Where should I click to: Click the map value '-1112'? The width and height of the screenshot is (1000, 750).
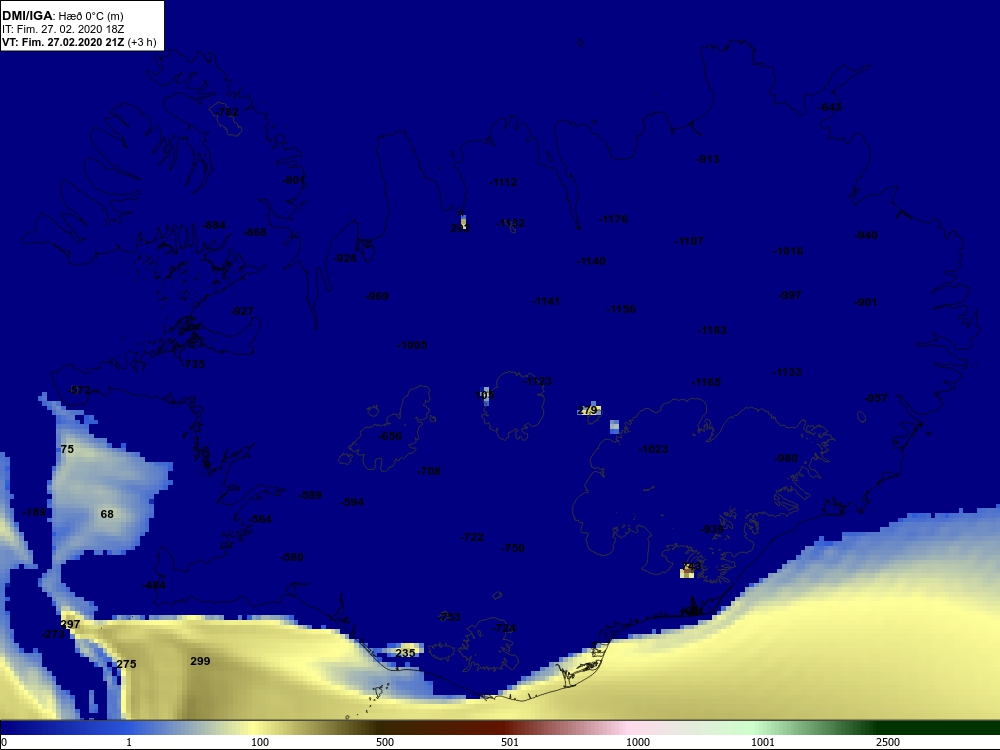click(x=503, y=182)
